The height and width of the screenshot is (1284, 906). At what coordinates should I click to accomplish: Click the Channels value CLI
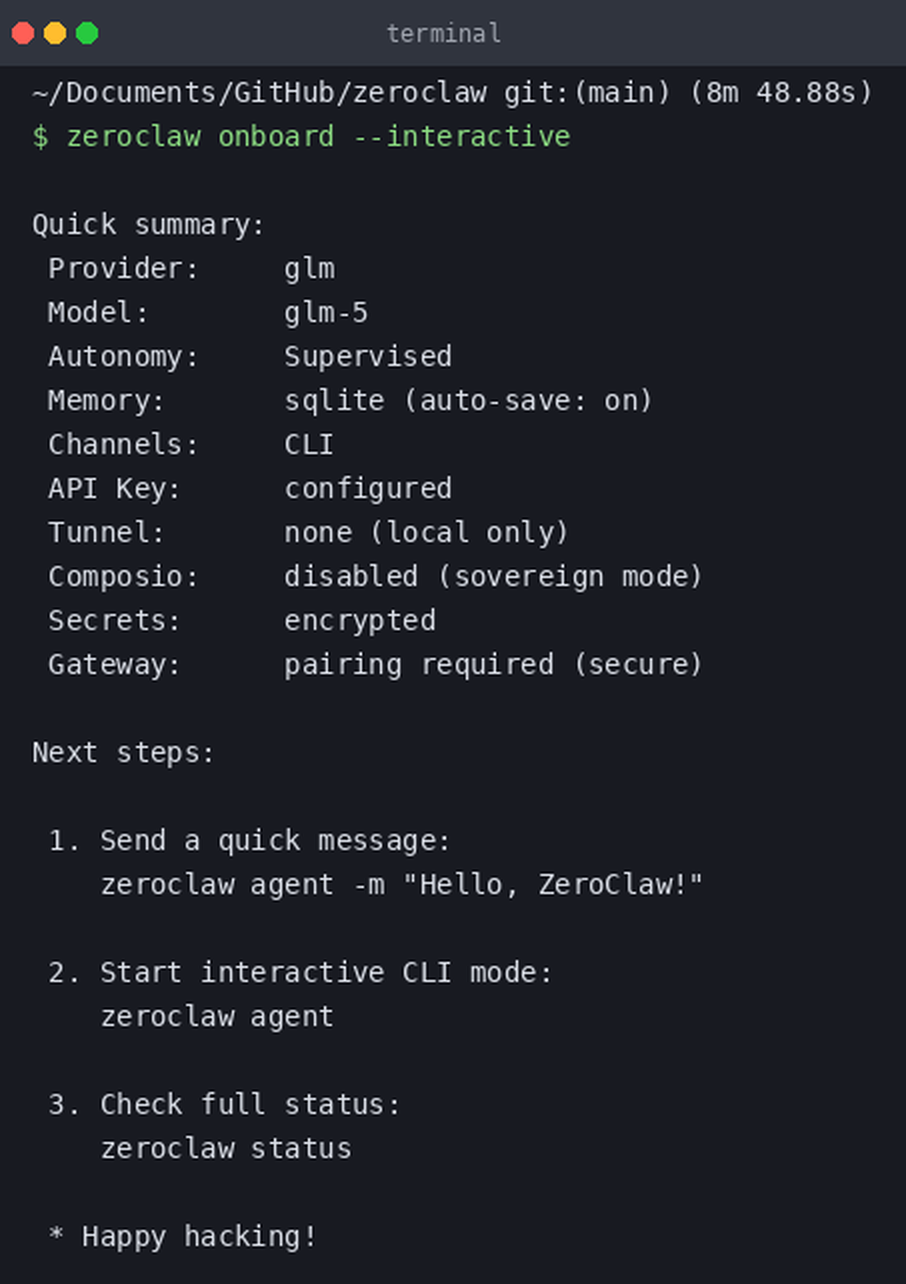(309, 444)
